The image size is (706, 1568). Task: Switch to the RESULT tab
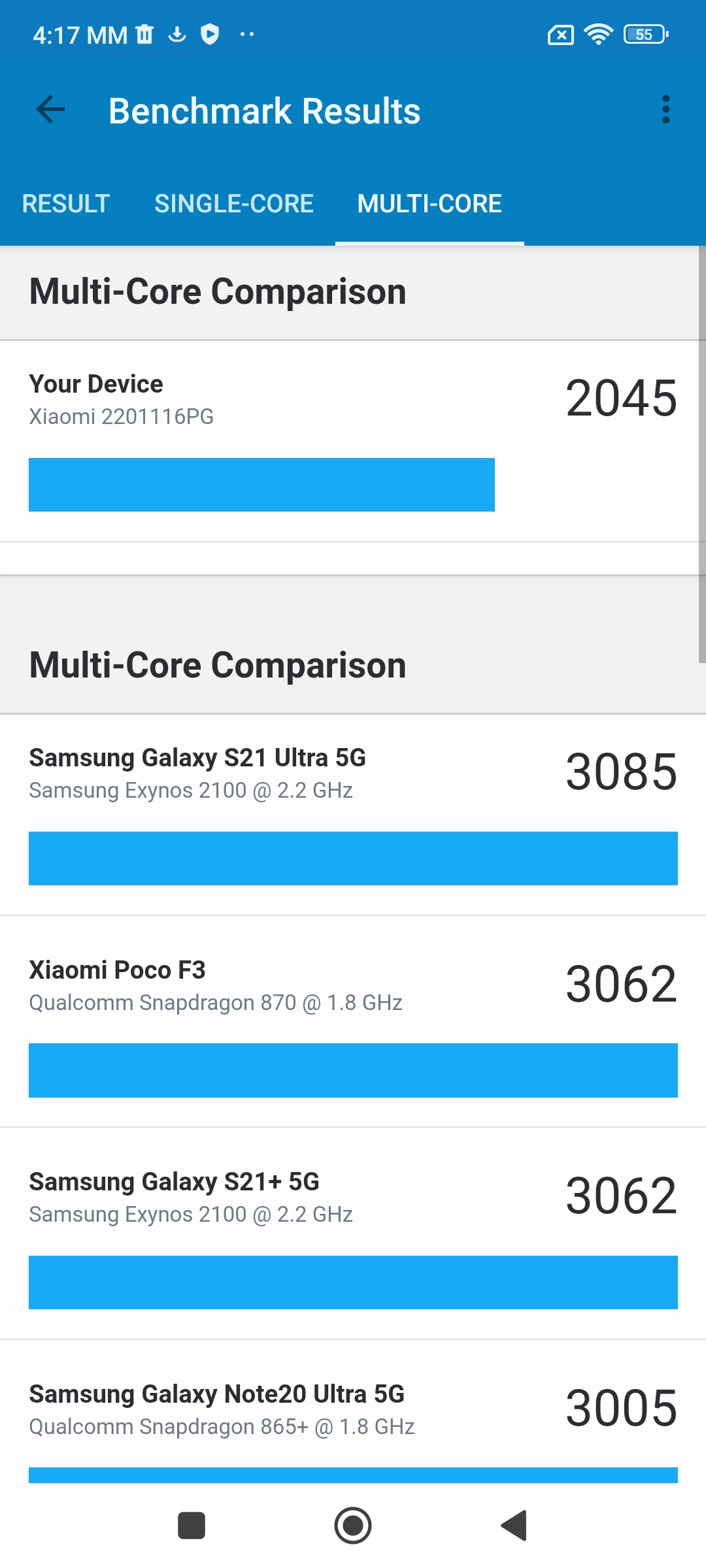click(x=65, y=204)
